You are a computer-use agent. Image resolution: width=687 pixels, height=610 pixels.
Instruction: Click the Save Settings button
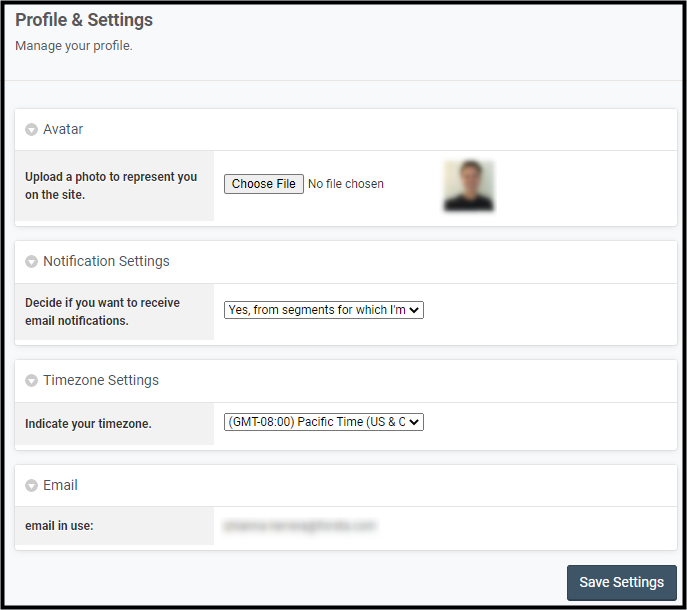tap(622, 582)
